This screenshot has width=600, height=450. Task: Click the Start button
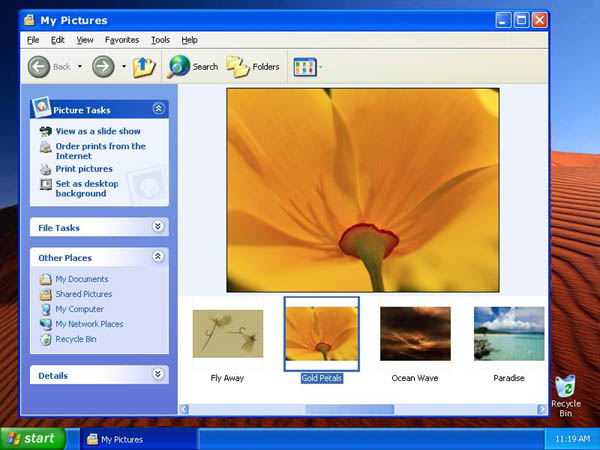32,438
